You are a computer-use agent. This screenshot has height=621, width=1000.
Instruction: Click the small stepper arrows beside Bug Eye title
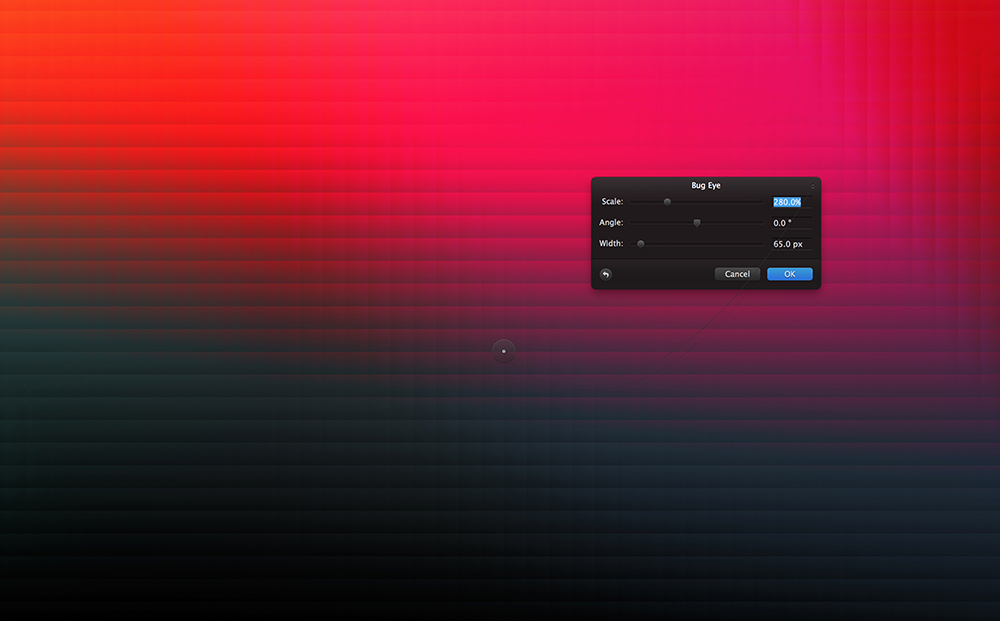(x=812, y=186)
